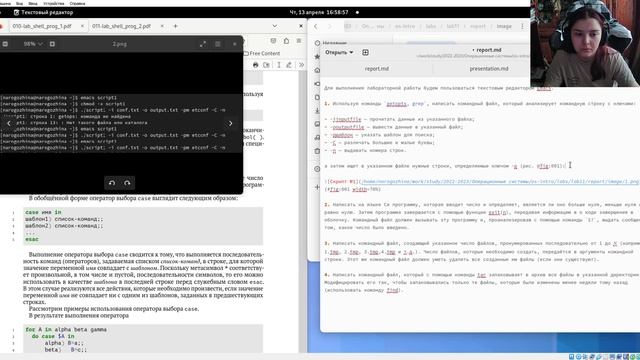The width and height of the screenshot is (640, 360).
Task: Click 'for A in alpha beta gamma' line
Action: (66, 329)
